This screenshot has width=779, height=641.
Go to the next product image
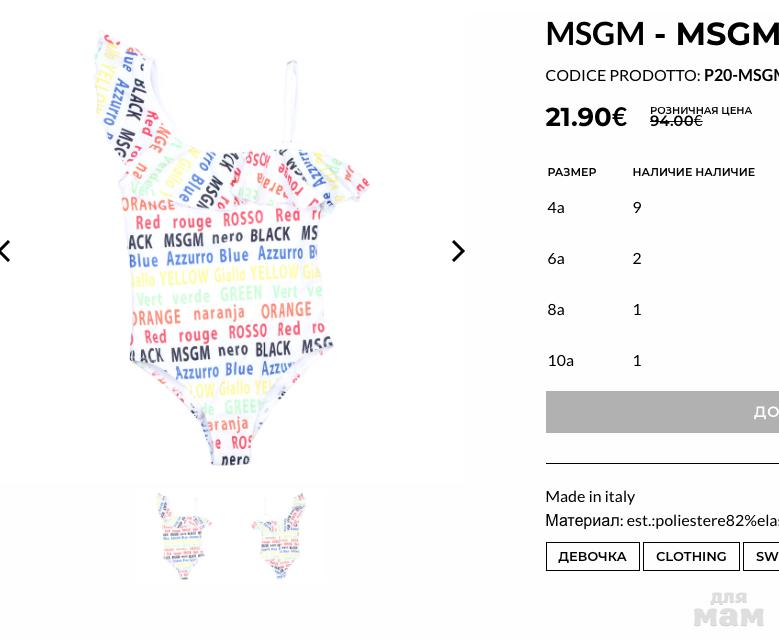pyautogui.click(x=458, y=251)
